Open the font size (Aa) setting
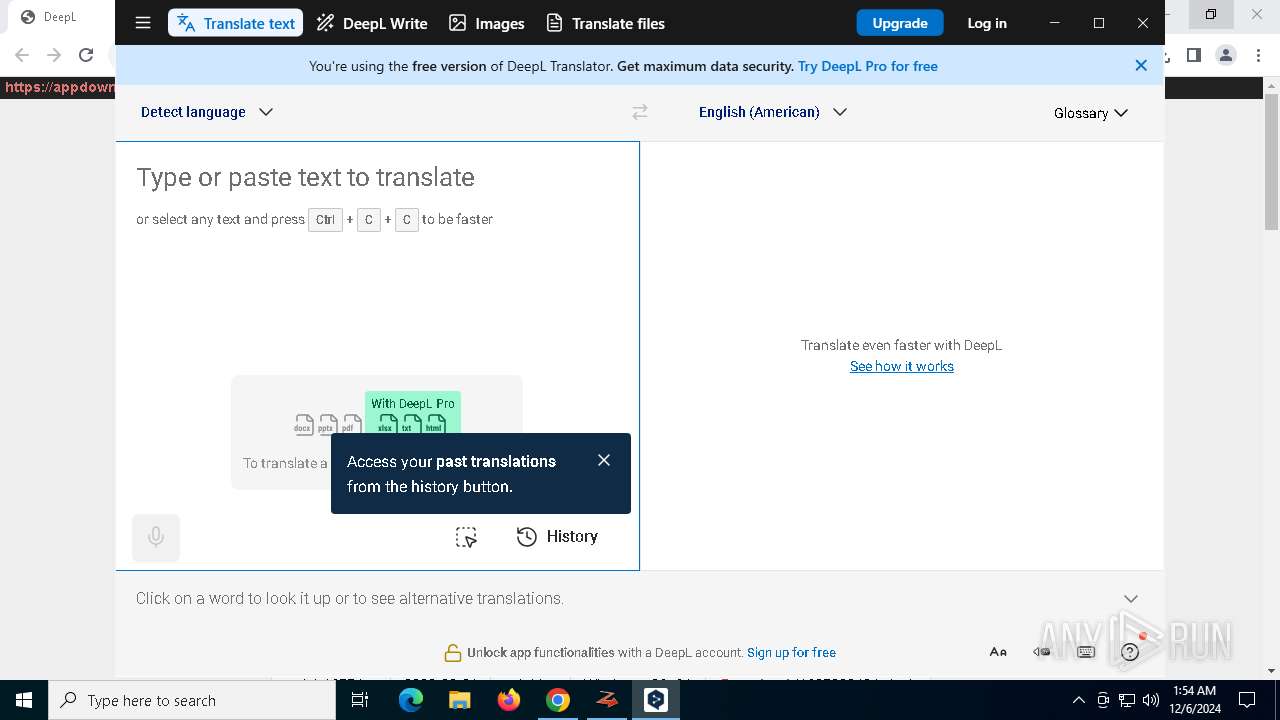This screenshot has height=720, width=1280. [998, 652]
